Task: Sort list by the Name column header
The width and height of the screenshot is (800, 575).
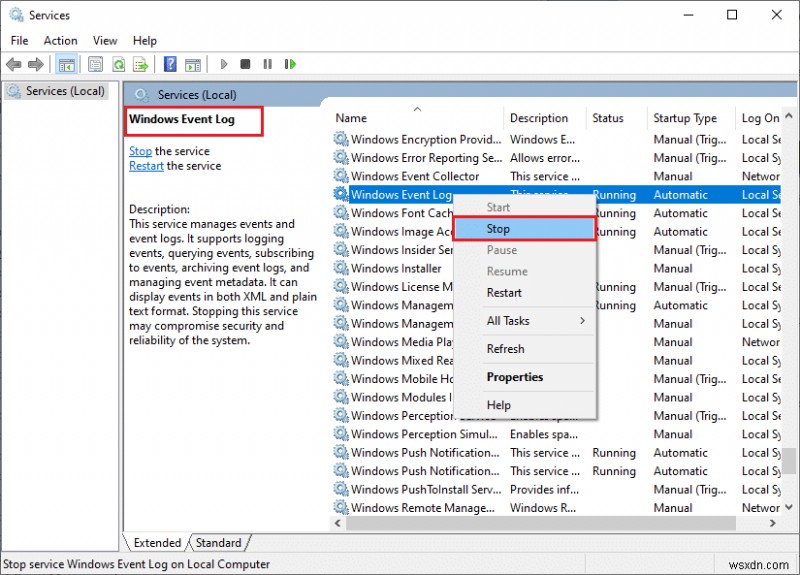Action: point(352,118)
